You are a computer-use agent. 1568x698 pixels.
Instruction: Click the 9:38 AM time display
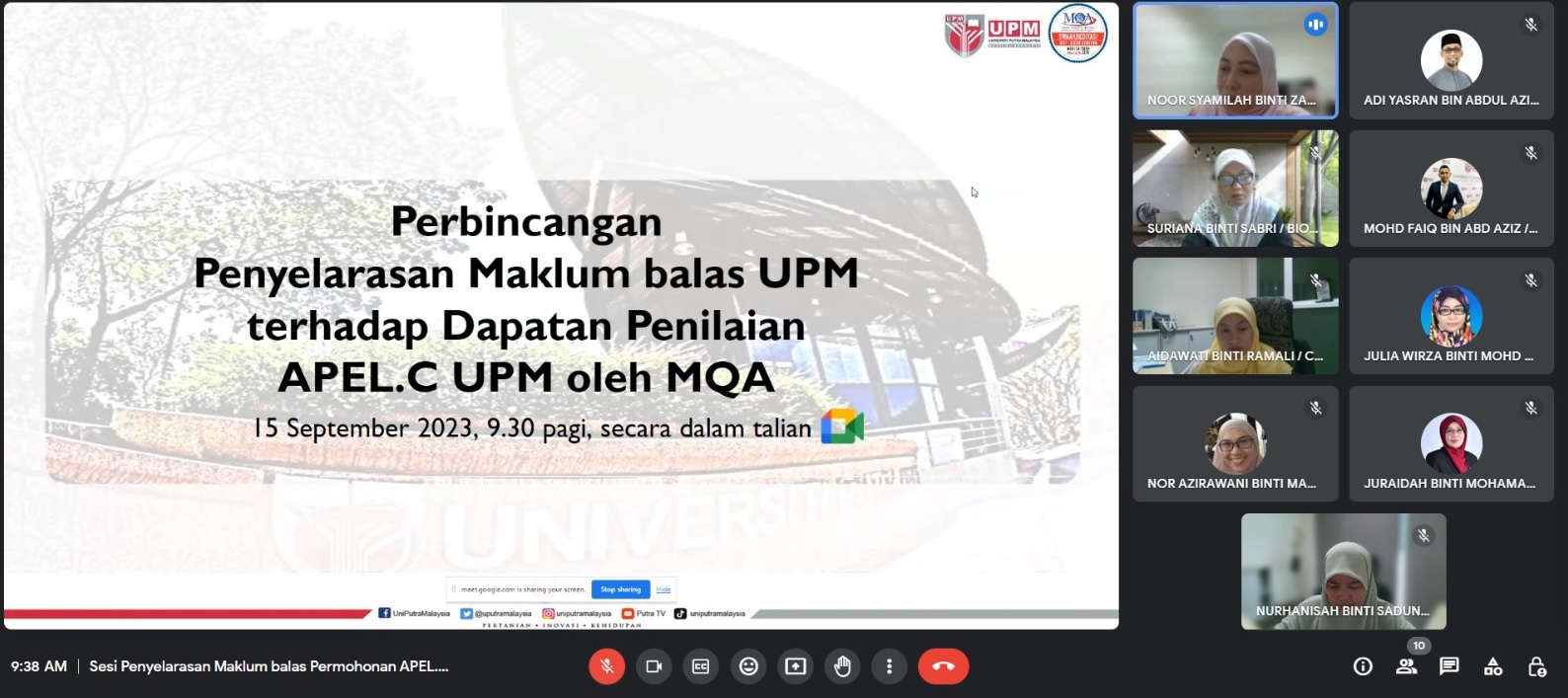39,666
